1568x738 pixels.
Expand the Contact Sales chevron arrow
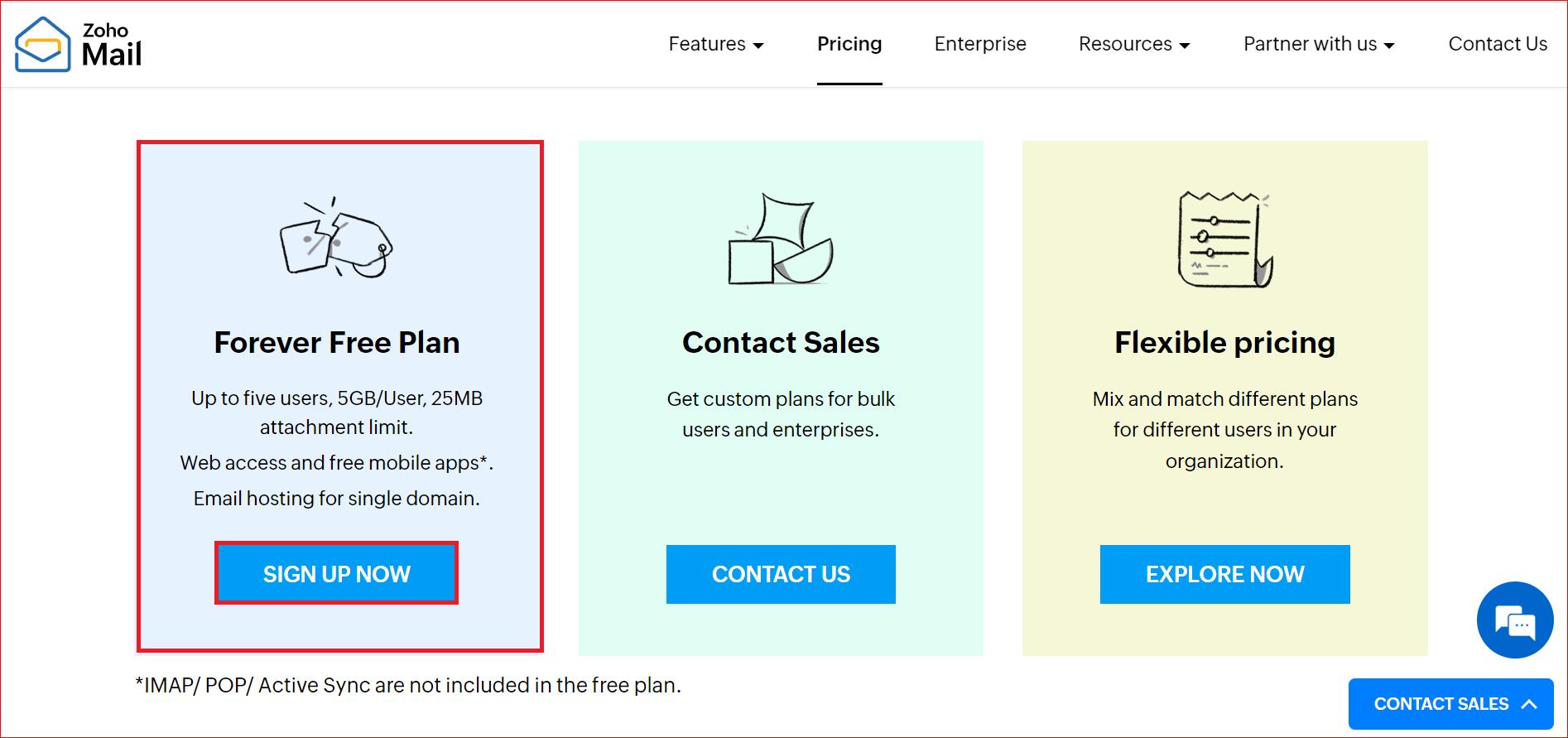click(1529, 704)
